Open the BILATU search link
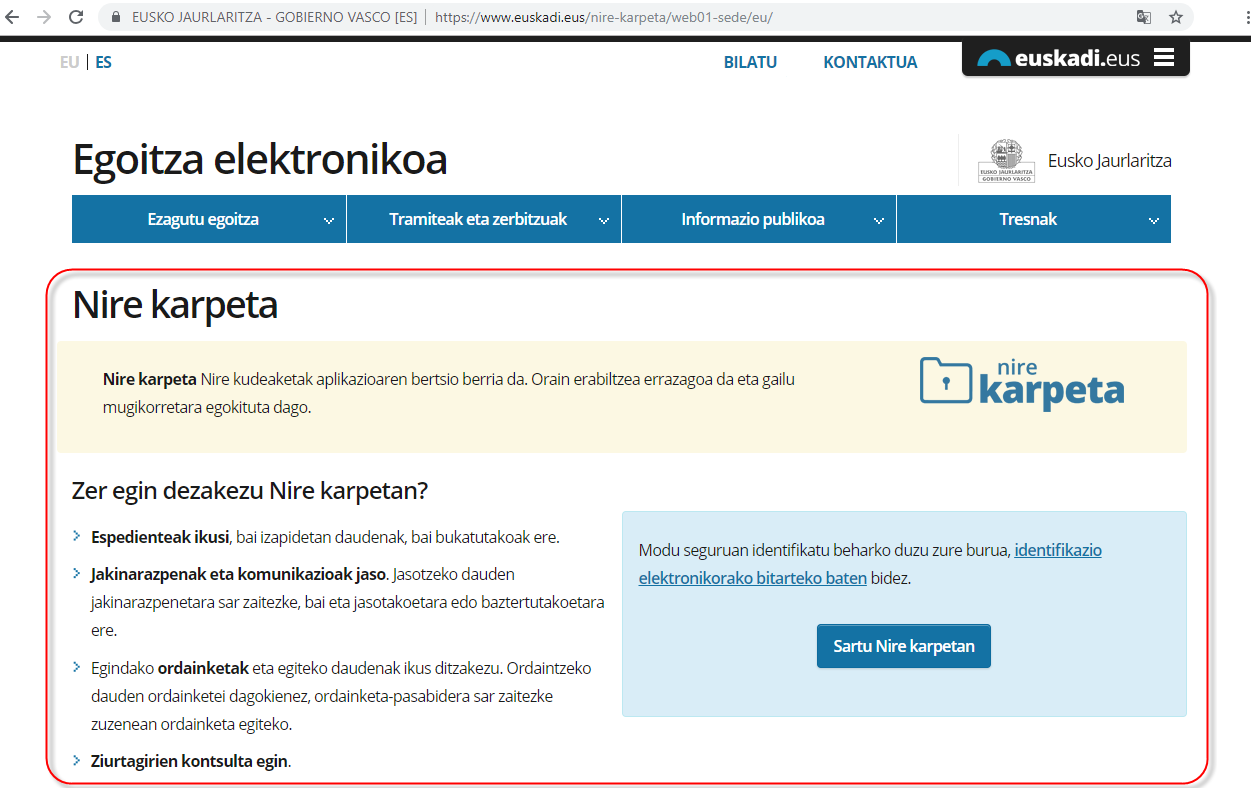 (x=750, y=62)
